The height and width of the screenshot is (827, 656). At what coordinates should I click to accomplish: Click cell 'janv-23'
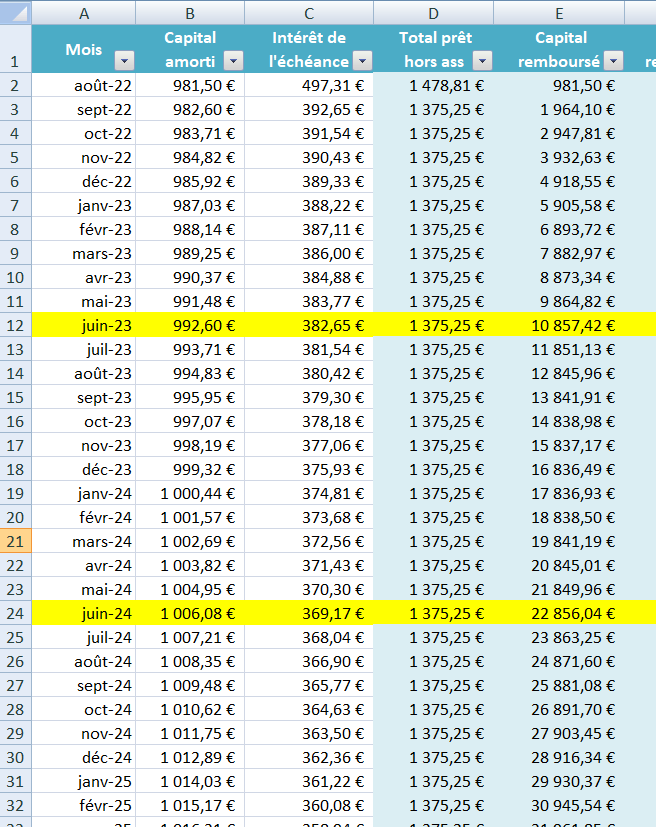coord(84,206)
